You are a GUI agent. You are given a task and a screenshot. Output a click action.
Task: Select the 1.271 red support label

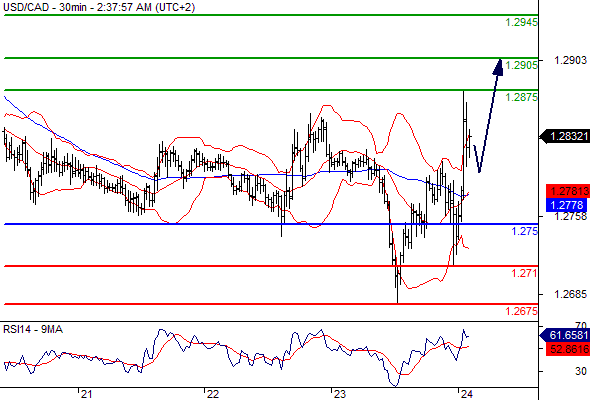(x=525, y=273)
